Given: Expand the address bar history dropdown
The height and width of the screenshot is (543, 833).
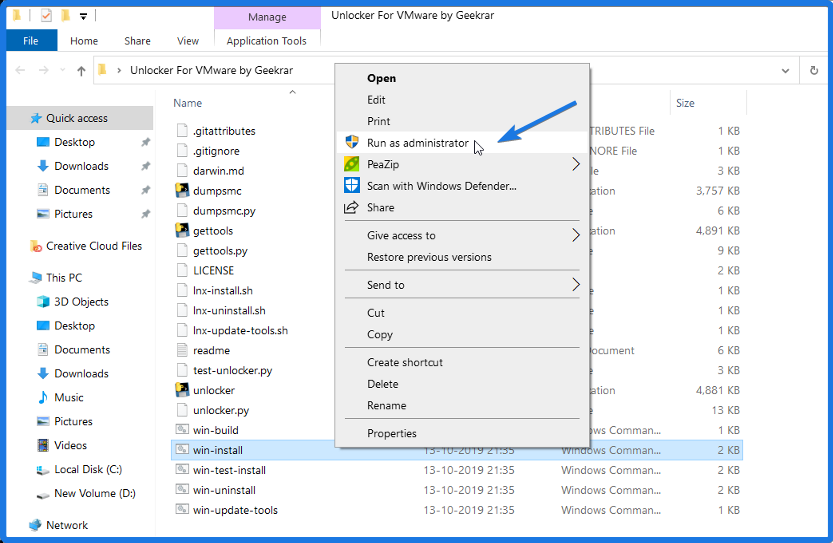Looking at the screenshot, I should pos(785,71).
